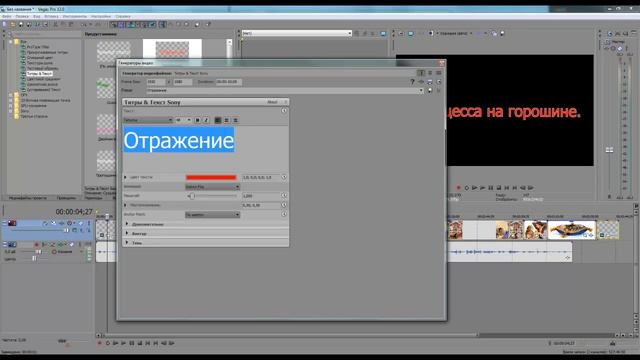640x360 pixels.
Task: Expand the location settings triangle
Action: tap(125, 205)
